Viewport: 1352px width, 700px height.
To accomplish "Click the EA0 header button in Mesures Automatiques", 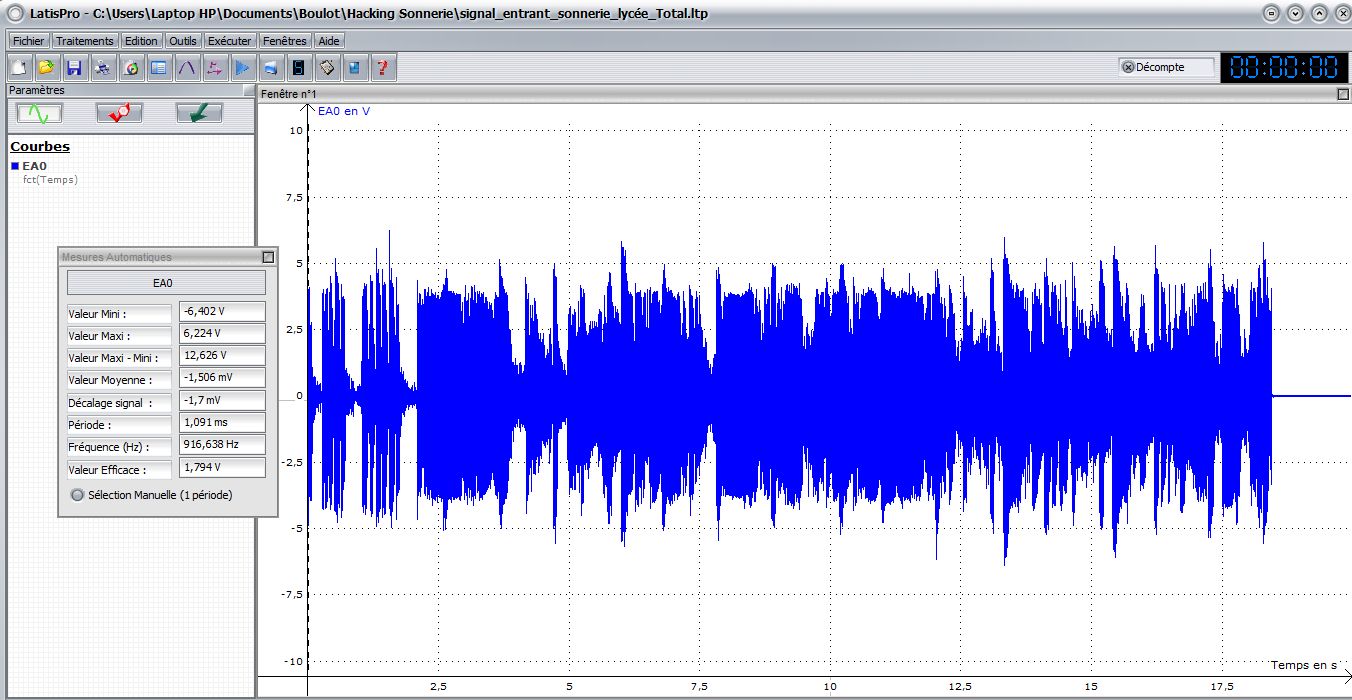I will tap(166, 283).
